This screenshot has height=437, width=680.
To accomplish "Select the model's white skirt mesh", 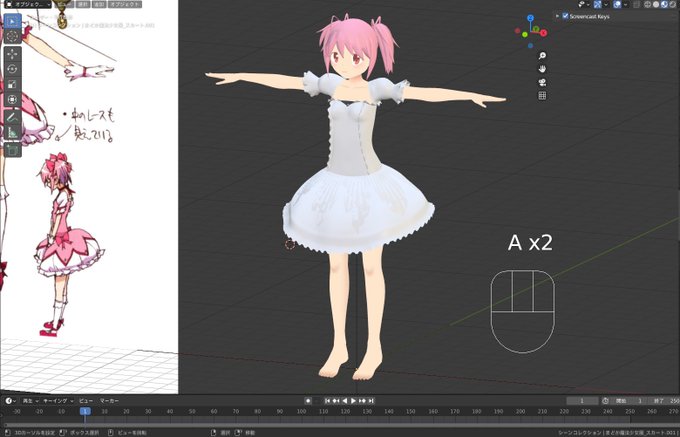I will 358,210.
